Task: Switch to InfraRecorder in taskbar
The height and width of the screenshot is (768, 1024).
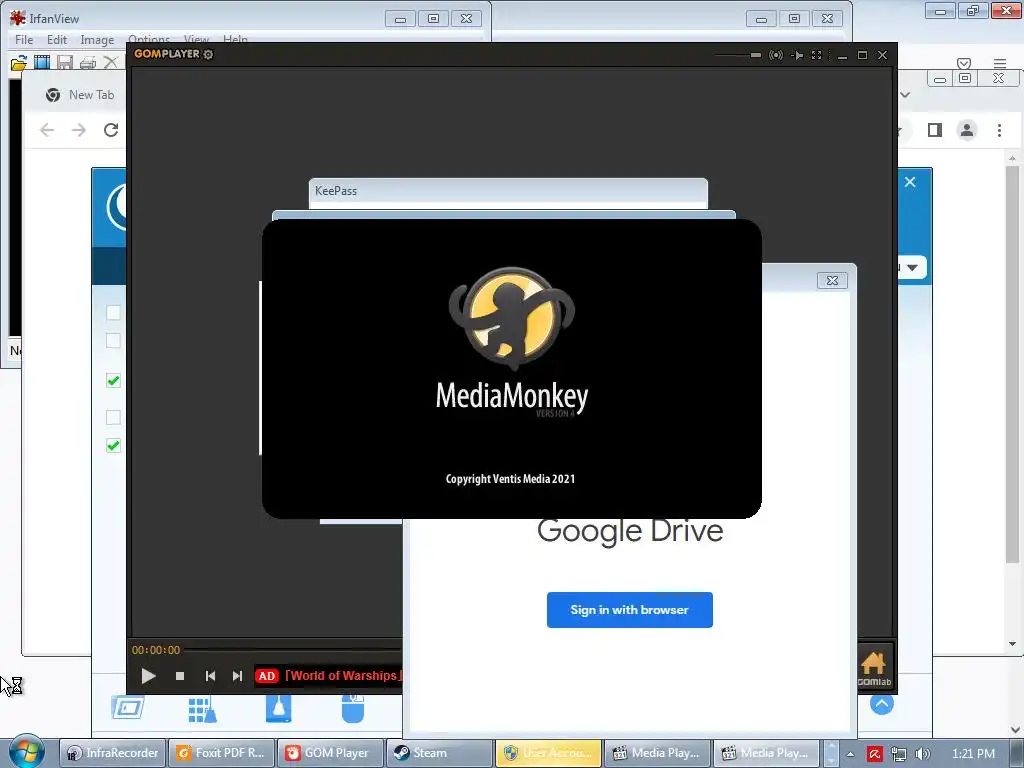Action: [x=113, y=753]
